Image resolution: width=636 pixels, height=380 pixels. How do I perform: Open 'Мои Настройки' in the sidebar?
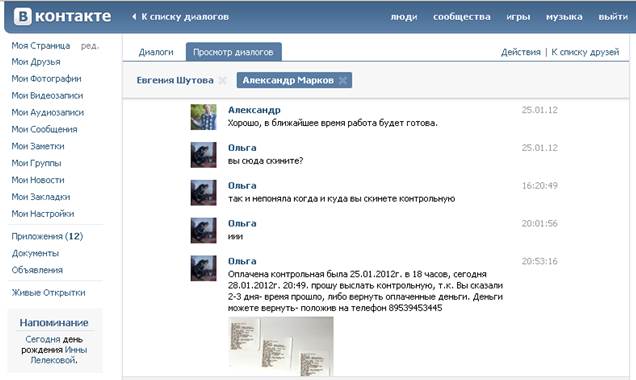tap(43, 214)
